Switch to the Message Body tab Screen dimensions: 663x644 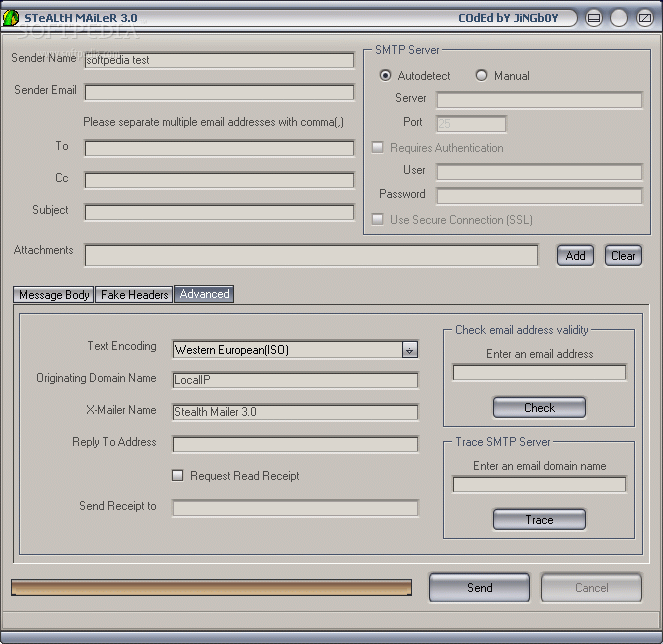54,295
